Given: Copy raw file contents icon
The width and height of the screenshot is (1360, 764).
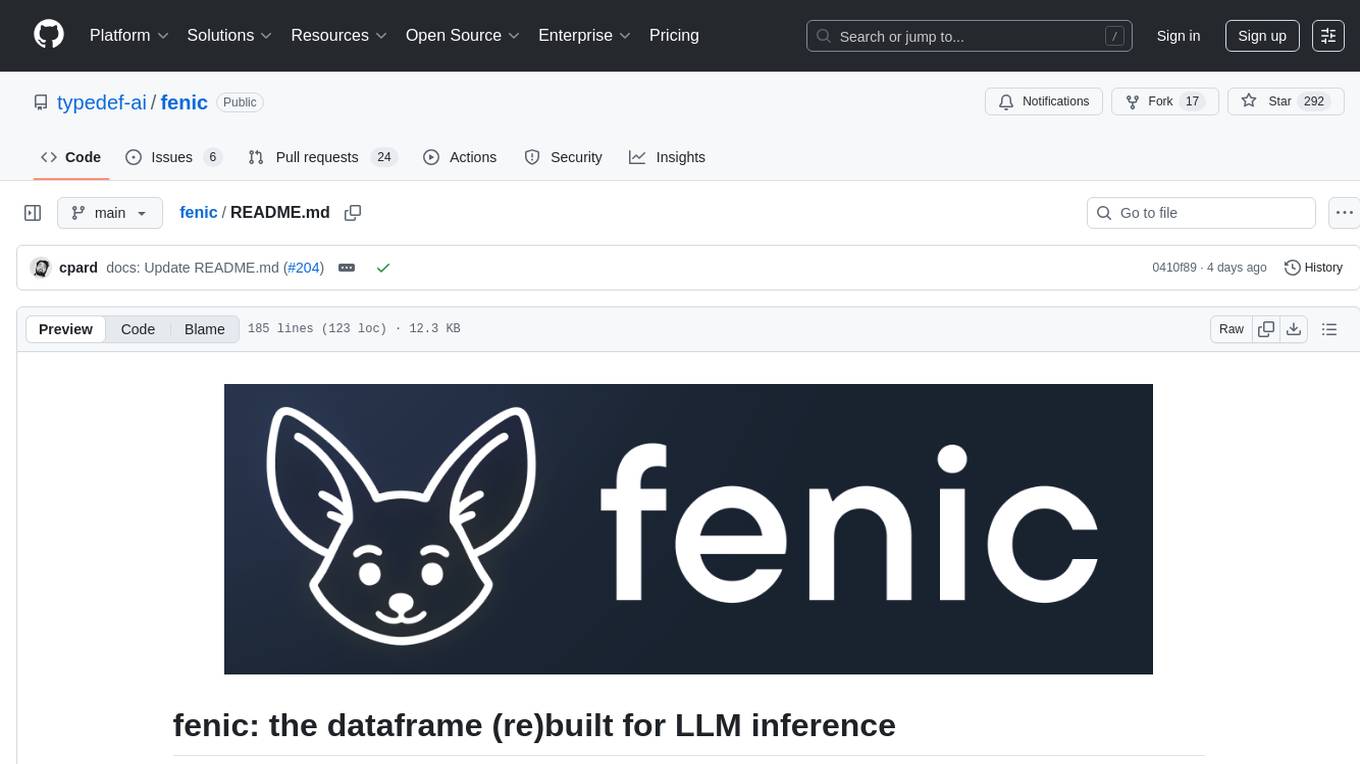Looking at the screenshot, I should pos(1266,329).
